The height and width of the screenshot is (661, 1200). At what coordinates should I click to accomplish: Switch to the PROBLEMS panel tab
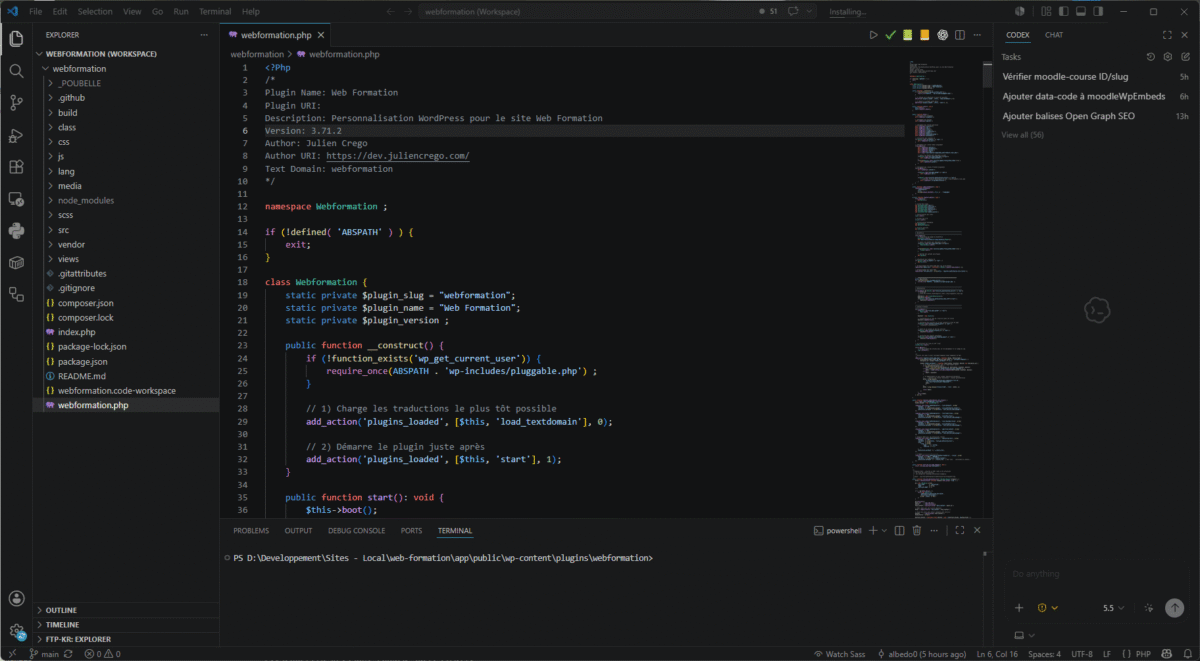click(251, 531)
